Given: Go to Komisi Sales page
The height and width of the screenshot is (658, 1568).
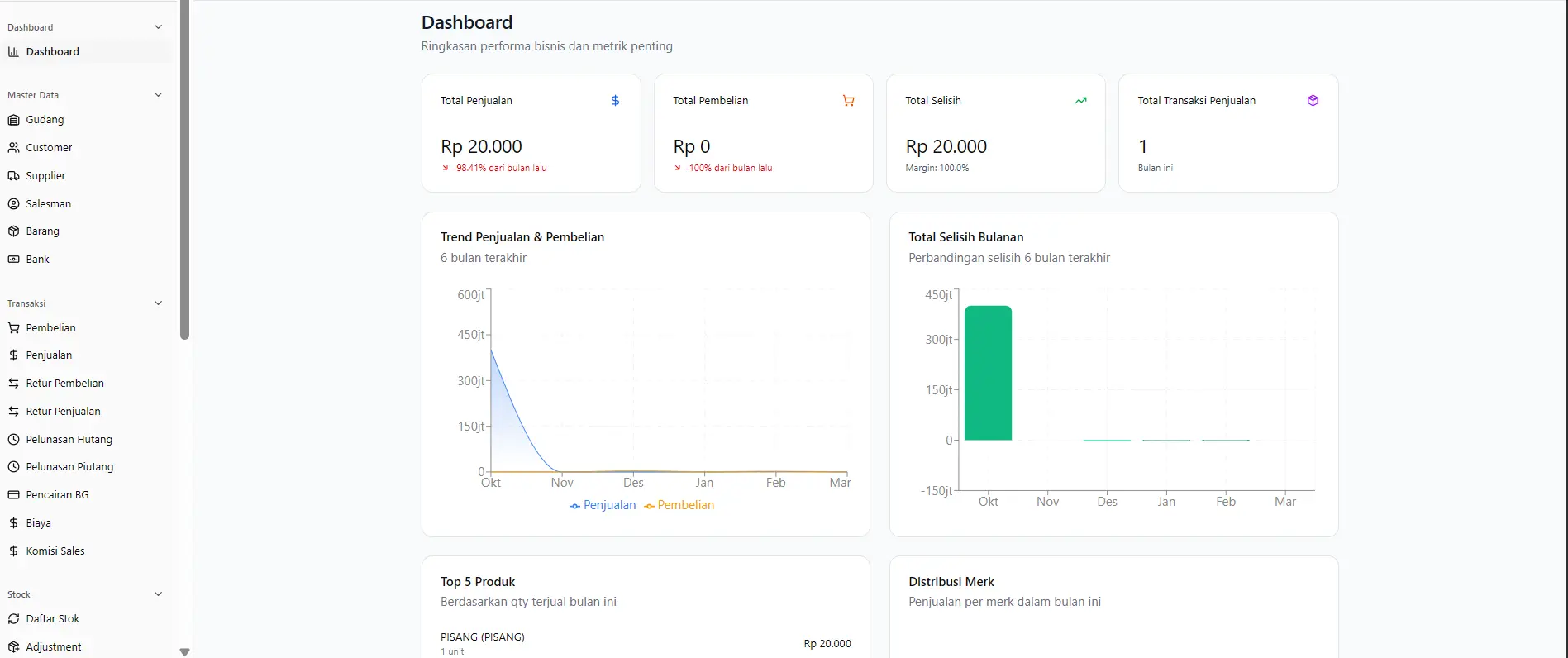Looking at the screenshot, I should [x=86, y=551].
